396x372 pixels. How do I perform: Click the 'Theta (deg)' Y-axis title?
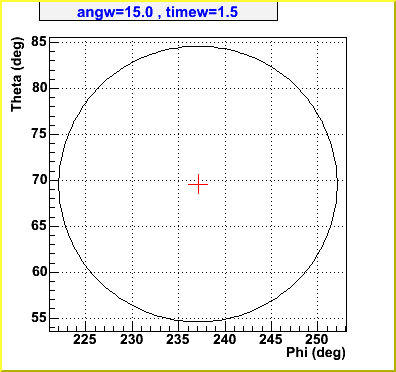point(17,74)
